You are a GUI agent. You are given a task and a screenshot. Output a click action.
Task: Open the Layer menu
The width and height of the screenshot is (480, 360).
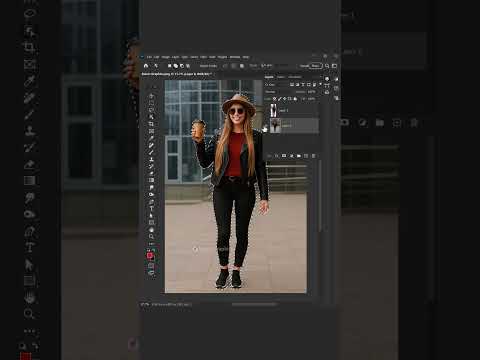(x=175, y=57)
